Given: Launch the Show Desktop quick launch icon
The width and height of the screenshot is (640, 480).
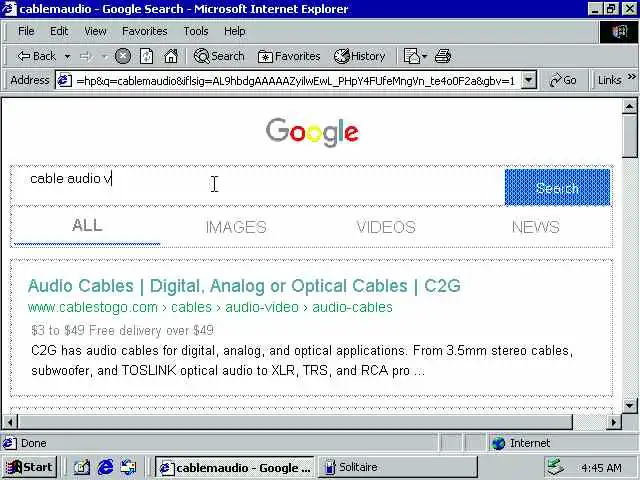Looking at the screenshot, I should (x=82, y=467).
